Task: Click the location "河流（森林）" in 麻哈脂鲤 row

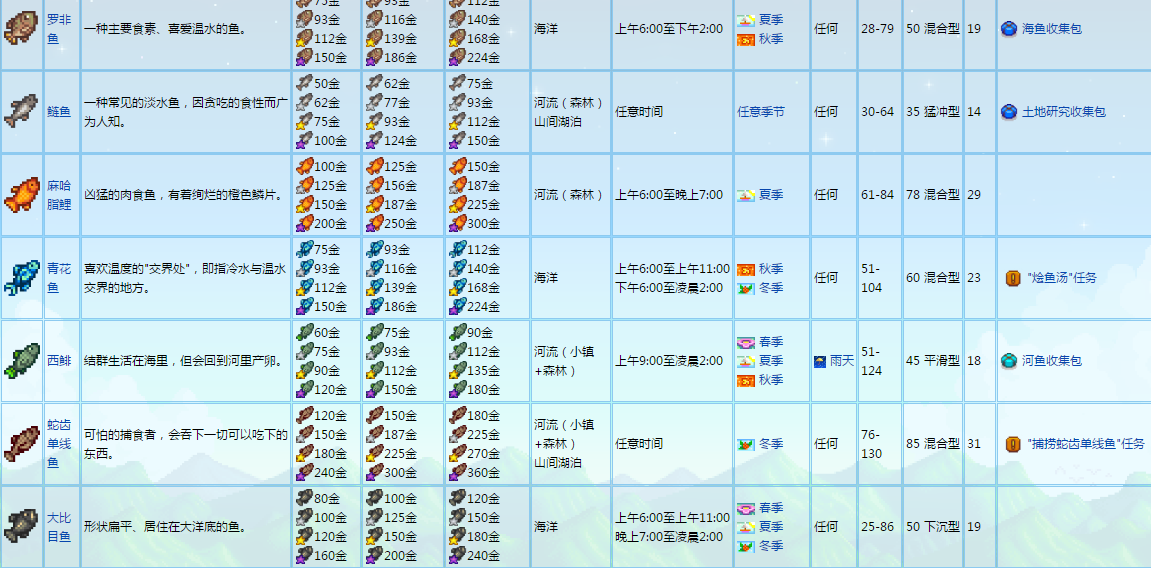Action: pos(569,194)
